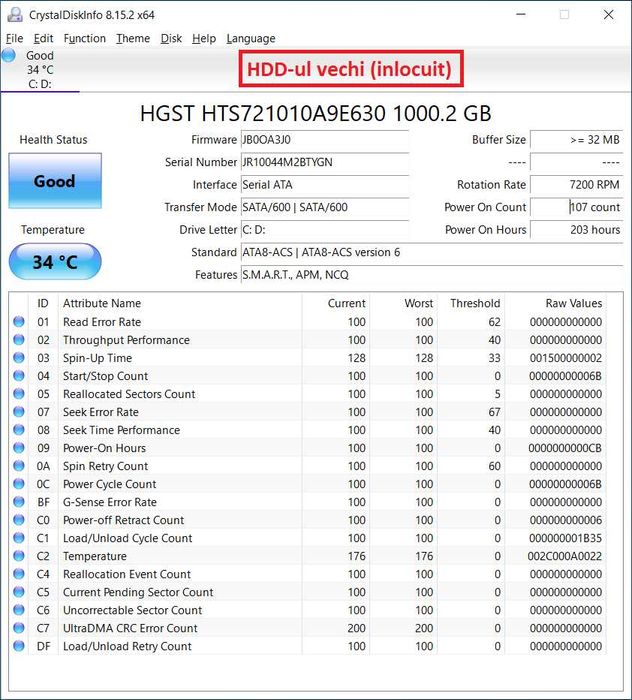Click current value 200 for UltraDMA CRC Error Count
Image resolution: width=632 pixels, height=700 pixels.
coord(357,628)
